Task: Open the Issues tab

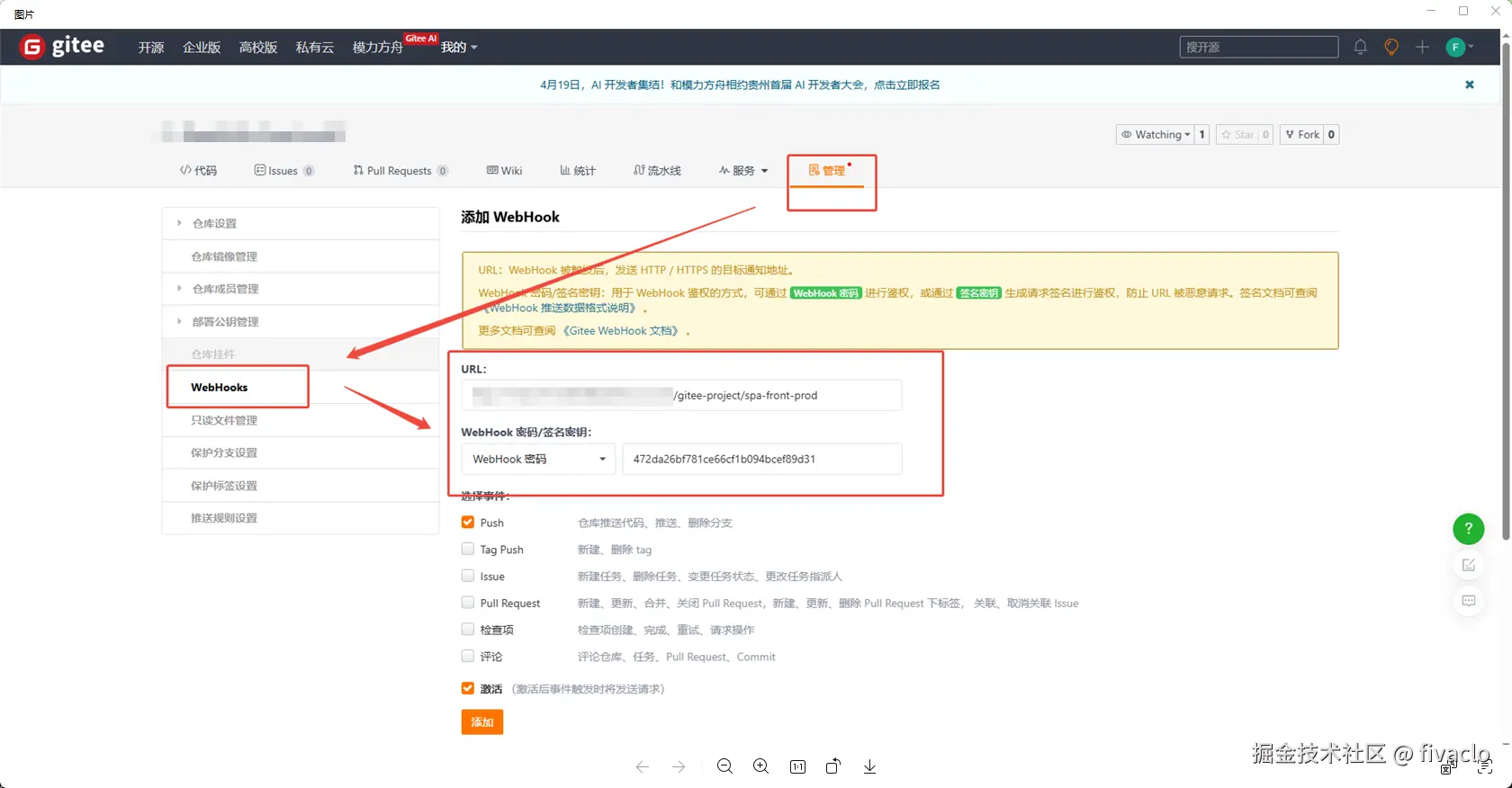Action: click(284, 170)
